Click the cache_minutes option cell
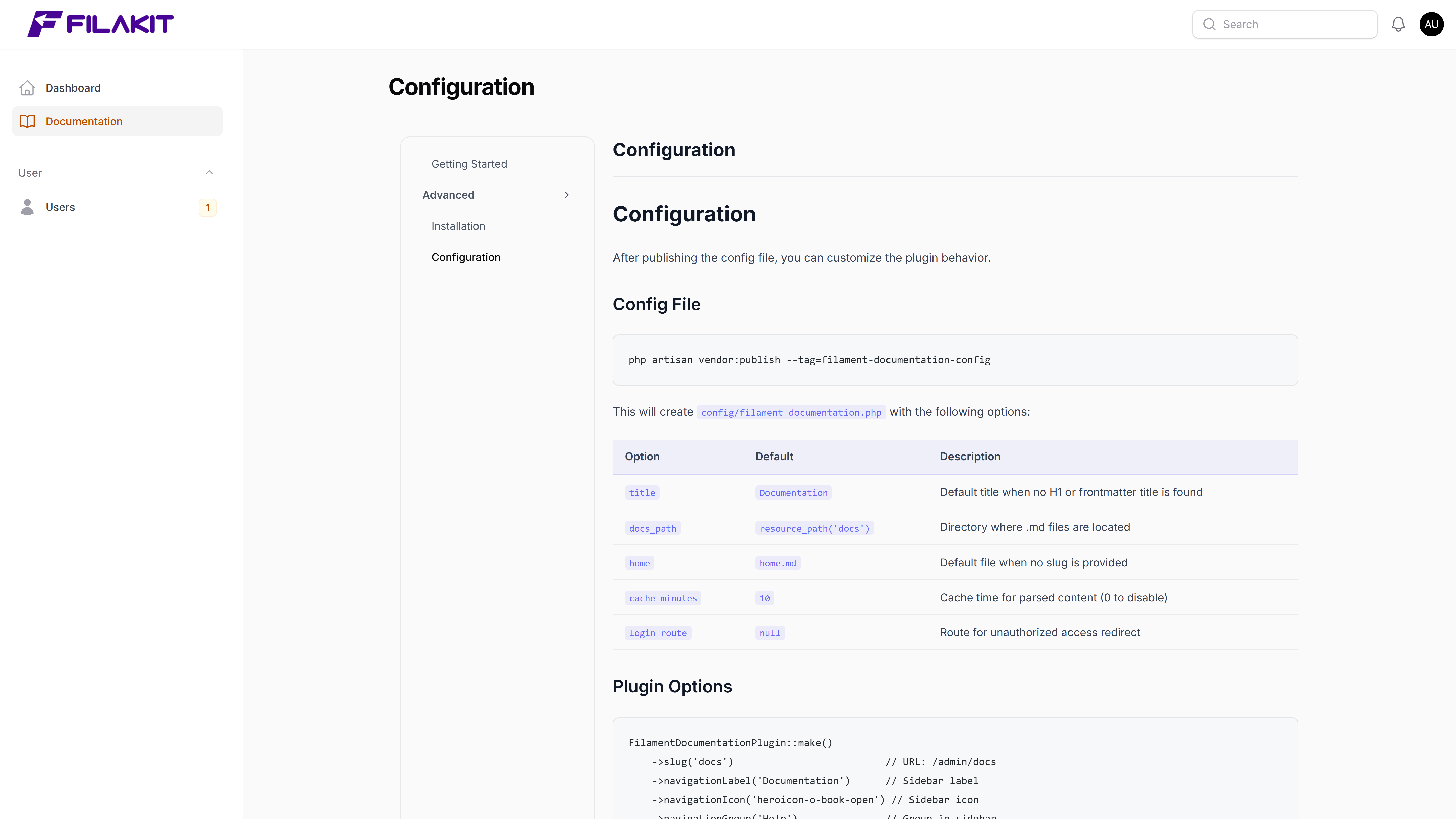The image size is (1456, 819). click(663, 599)
